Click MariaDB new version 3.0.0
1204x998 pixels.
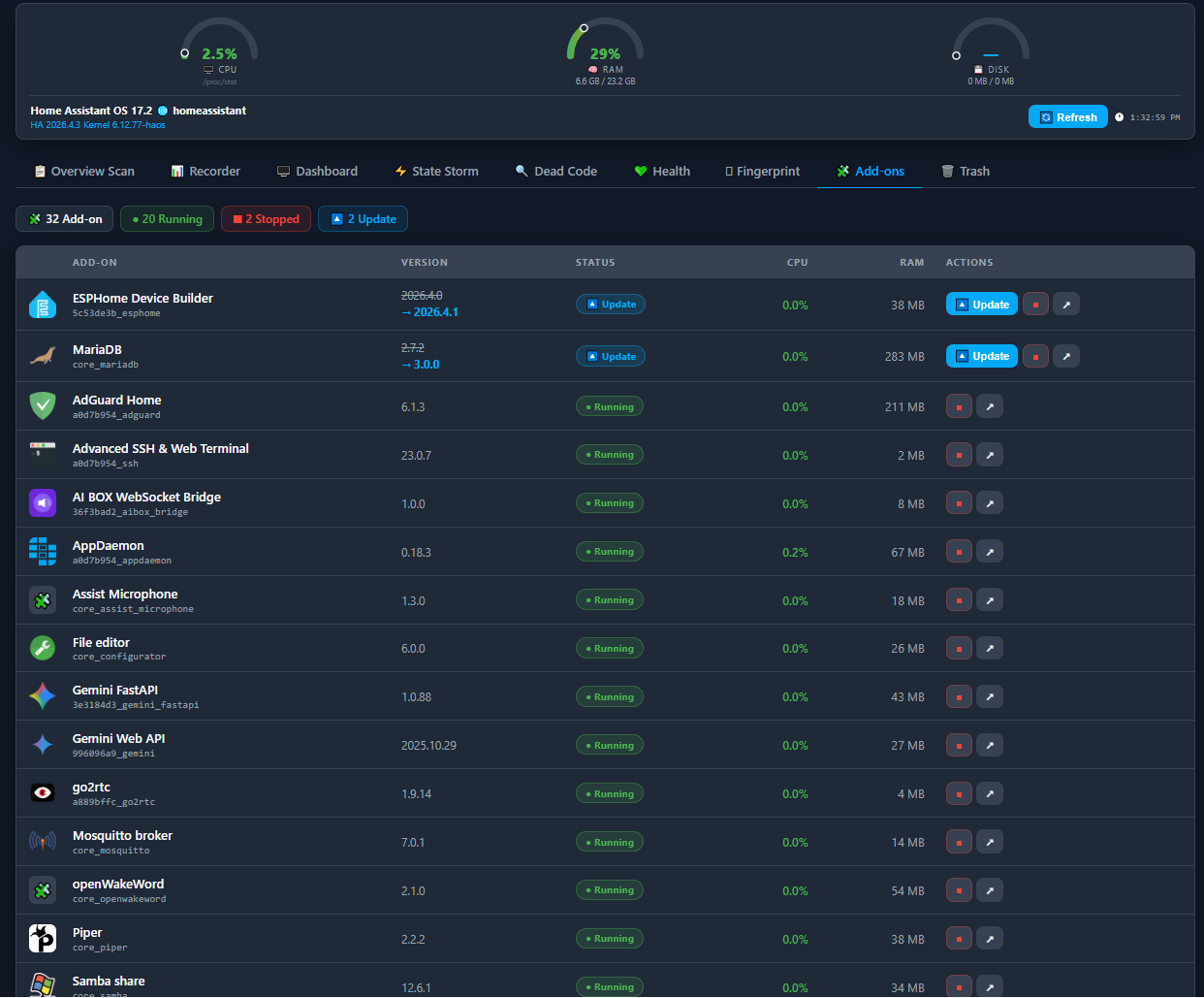tap(421, 365)
